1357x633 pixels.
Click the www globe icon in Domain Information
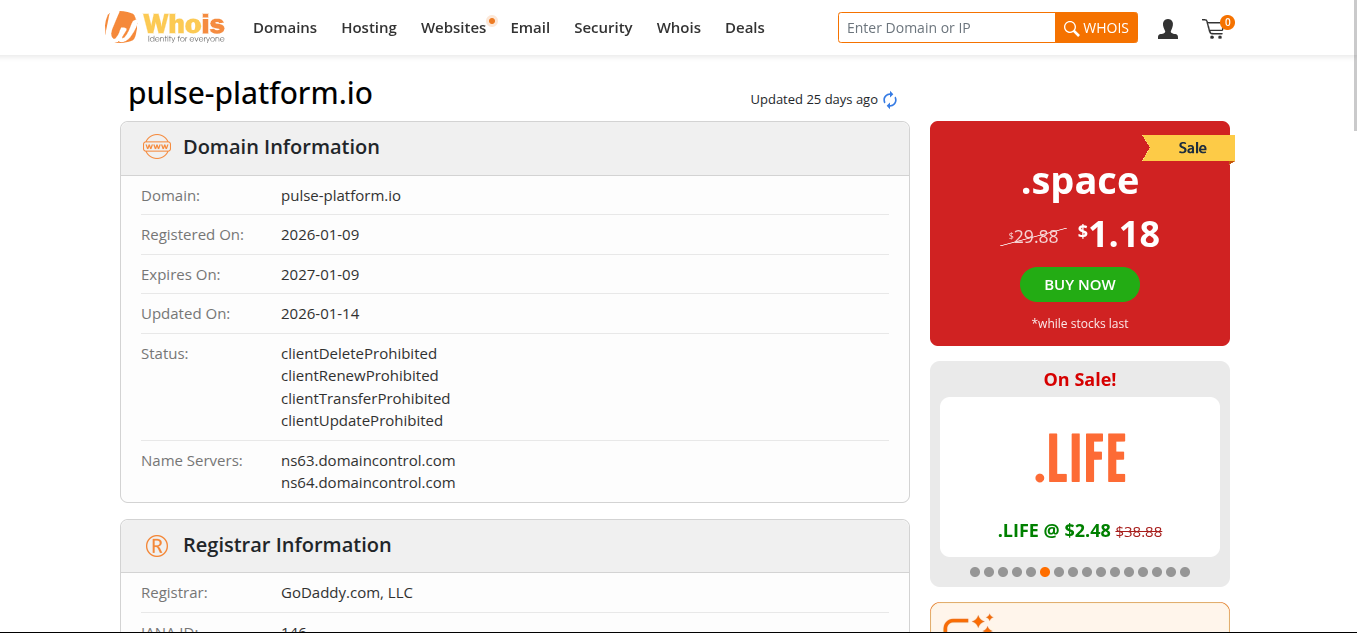(157, 147)
